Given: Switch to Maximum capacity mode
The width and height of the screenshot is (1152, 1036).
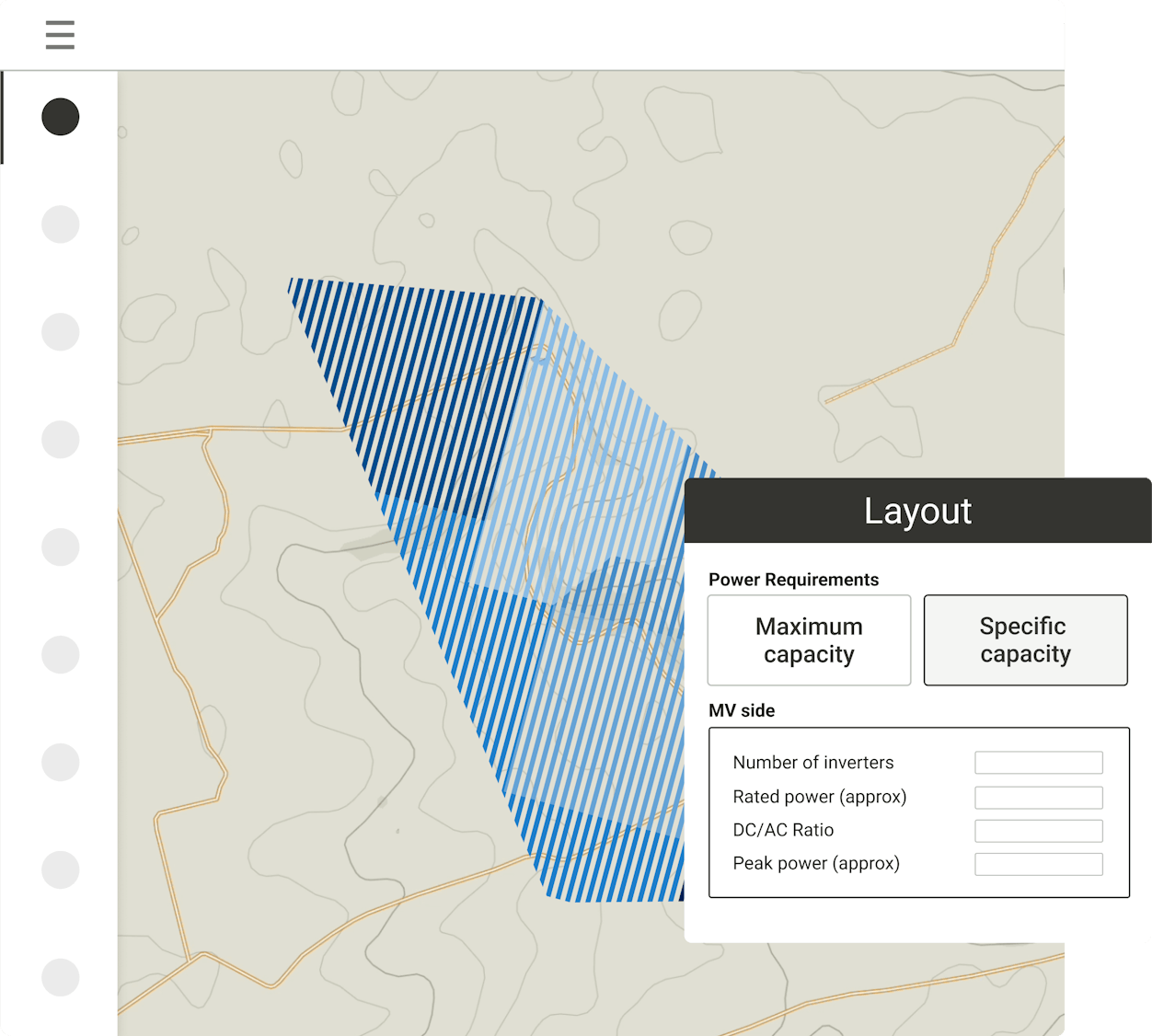Looking at the screenshot, I should click(x=809, y=640).
